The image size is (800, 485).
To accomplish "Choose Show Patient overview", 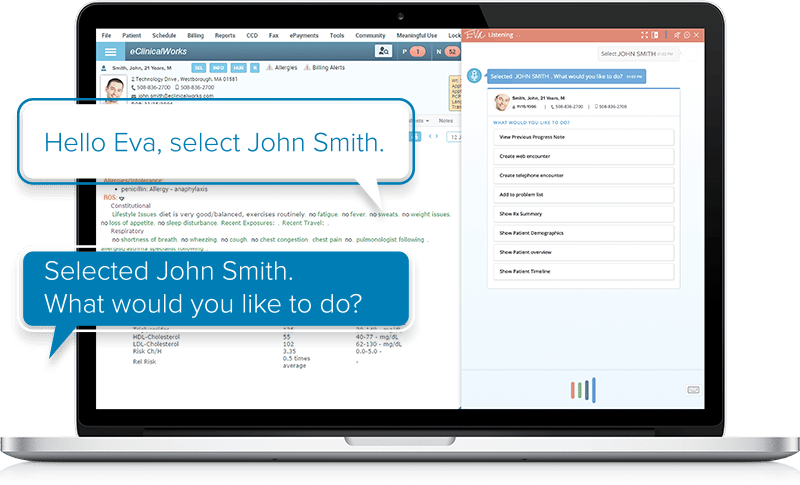I will pos(583,252).
